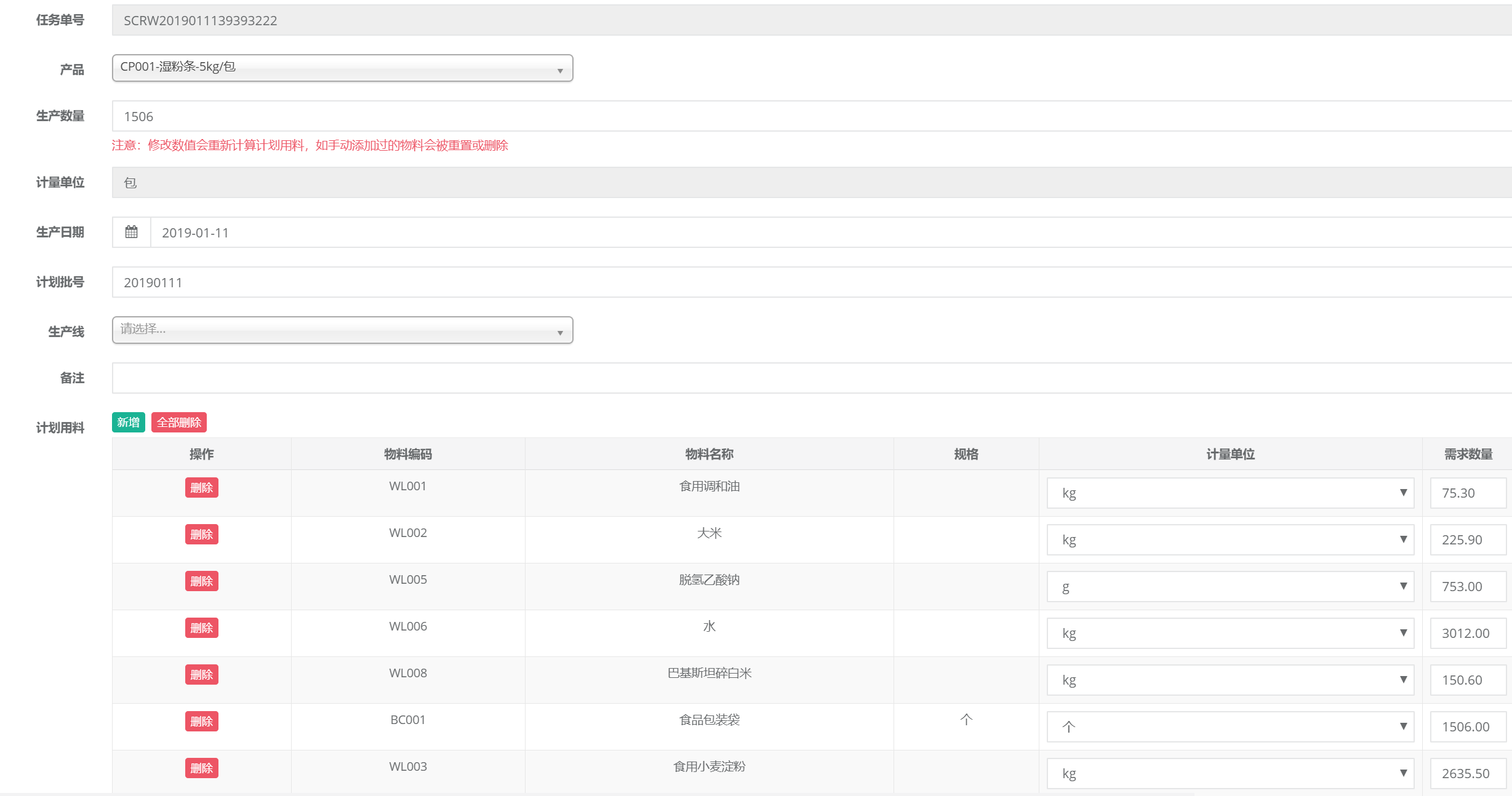Delete the WL001 食用调和油 row
The height and width of the screenshot is (796, 1512).
tap(201, 487)
